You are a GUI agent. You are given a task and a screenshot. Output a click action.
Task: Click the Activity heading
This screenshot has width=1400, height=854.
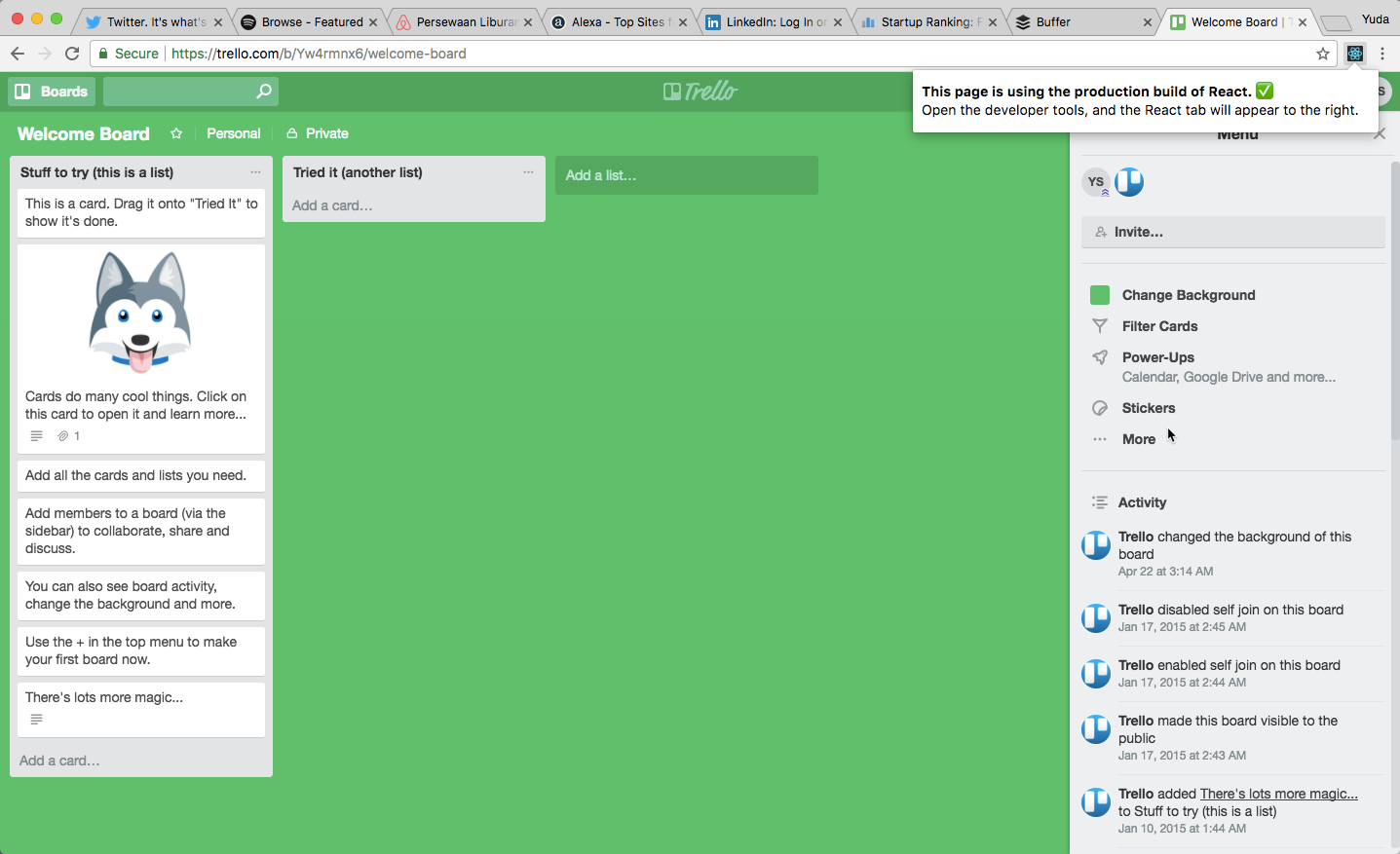(1142, 502)
